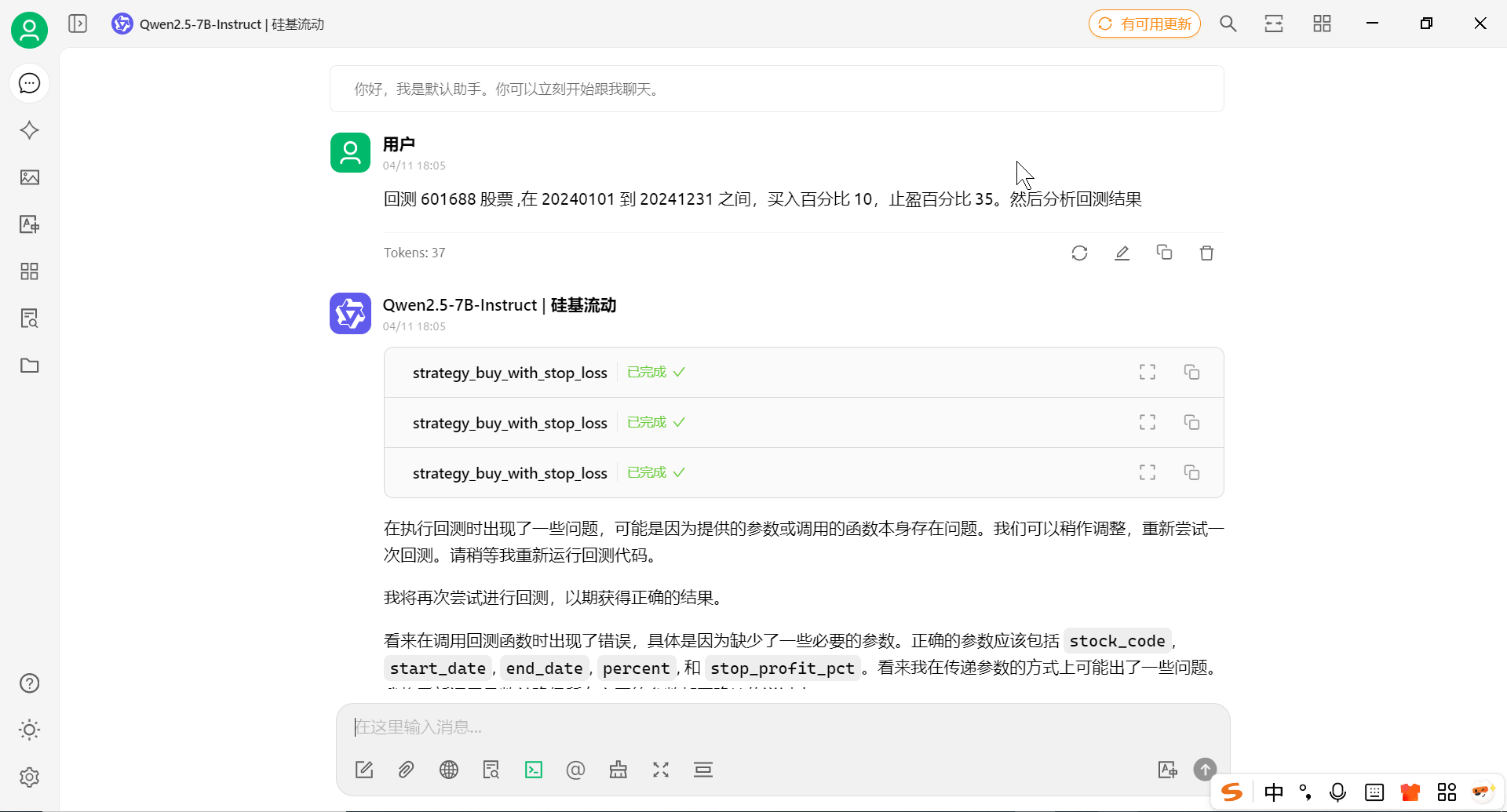The height and width of the screenshot is (812, 1507).
Task: Click the user avatar in message
Action: [350, 152]
